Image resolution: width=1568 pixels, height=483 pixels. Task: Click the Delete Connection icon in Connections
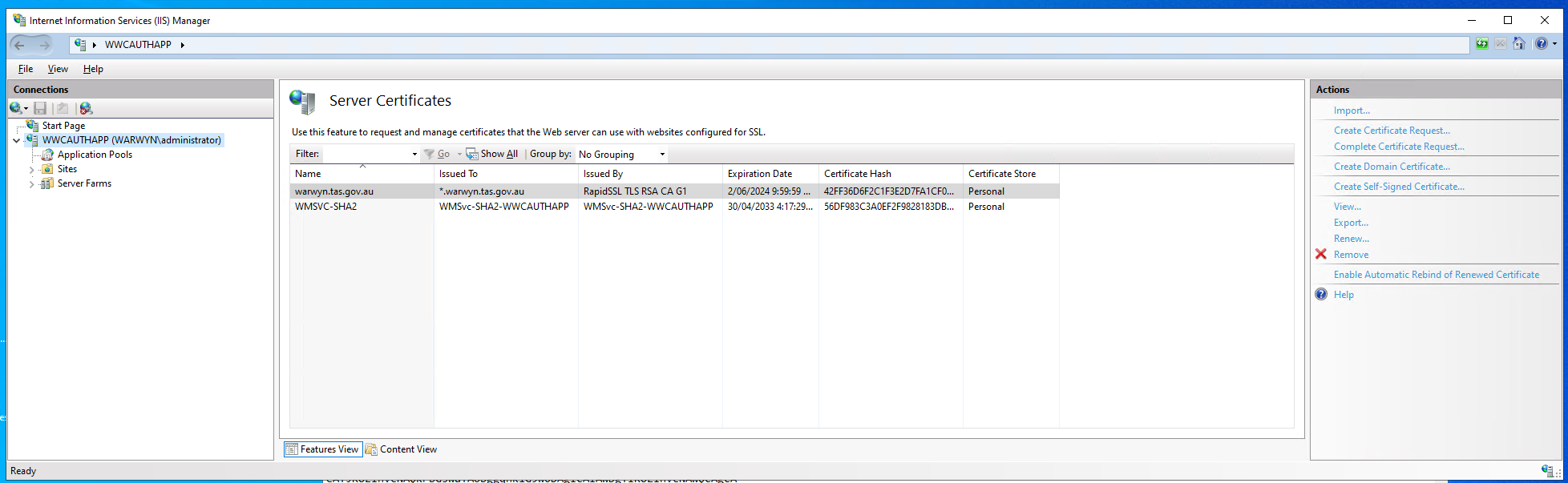tap(86, 108)
